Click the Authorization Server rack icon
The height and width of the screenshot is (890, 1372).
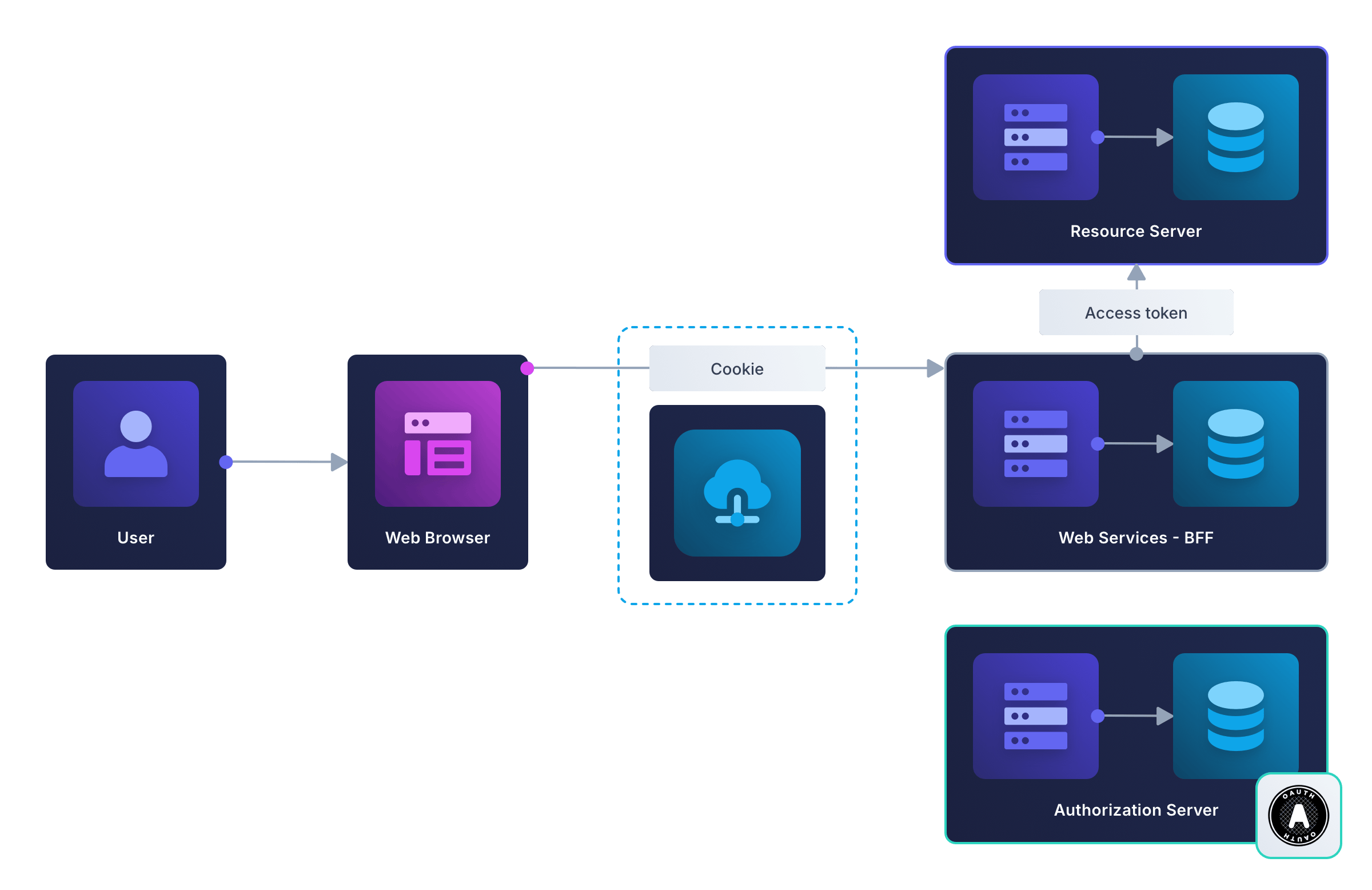point(1035,716)
